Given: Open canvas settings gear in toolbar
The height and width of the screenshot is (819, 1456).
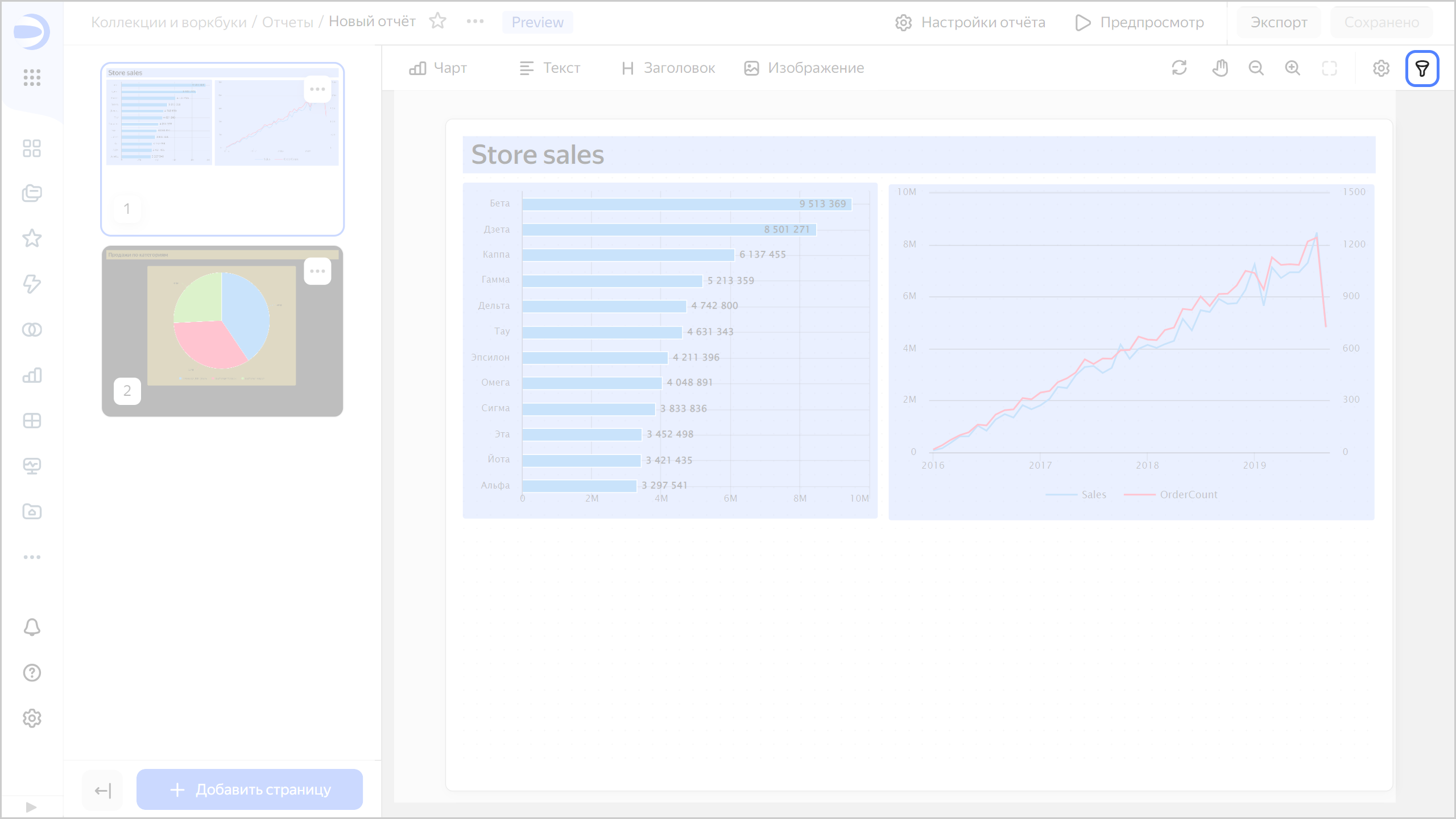Looking at the screenshot, I should (1381, 68).
